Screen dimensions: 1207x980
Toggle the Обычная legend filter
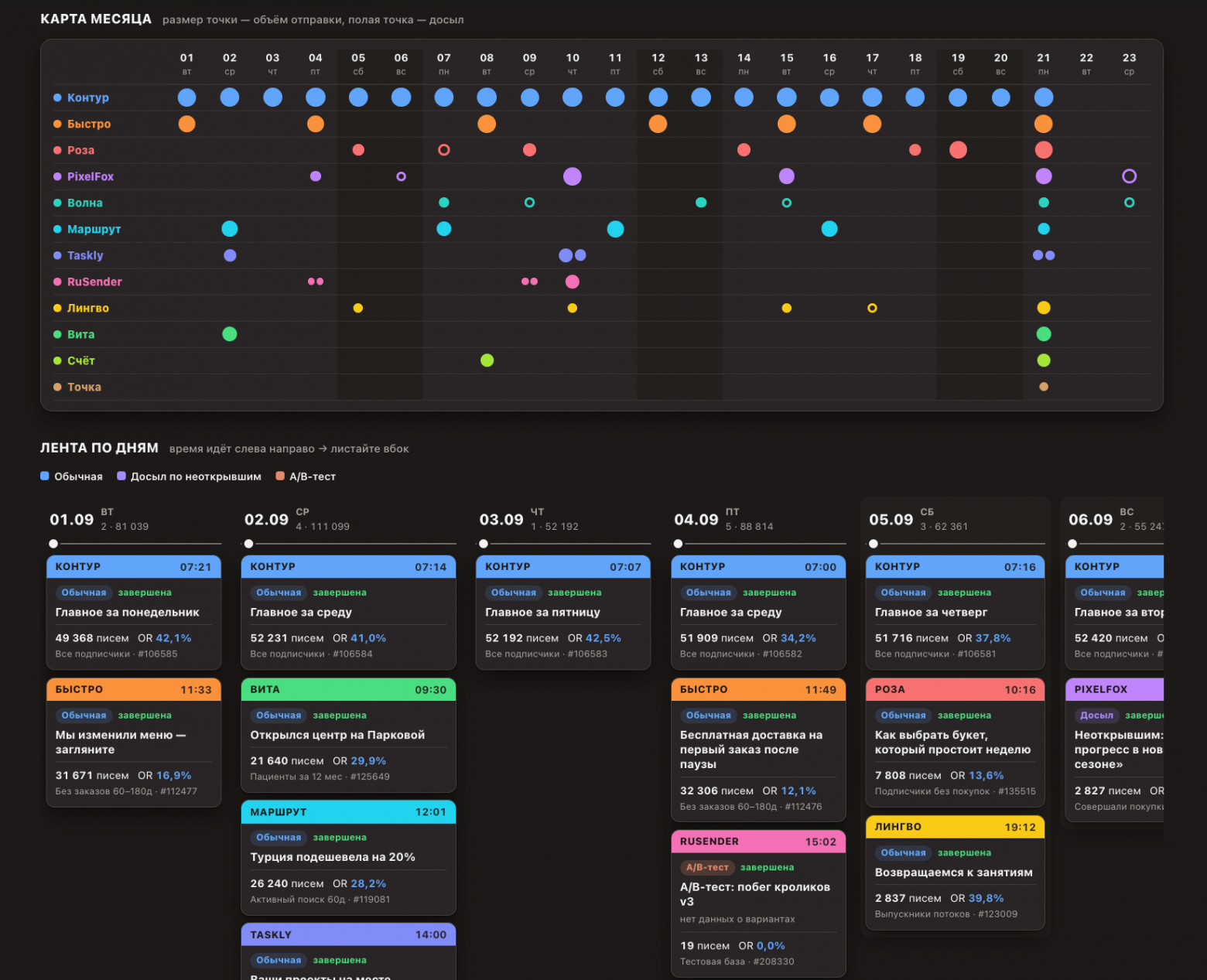pyautogui.click(x=71, y=476)
